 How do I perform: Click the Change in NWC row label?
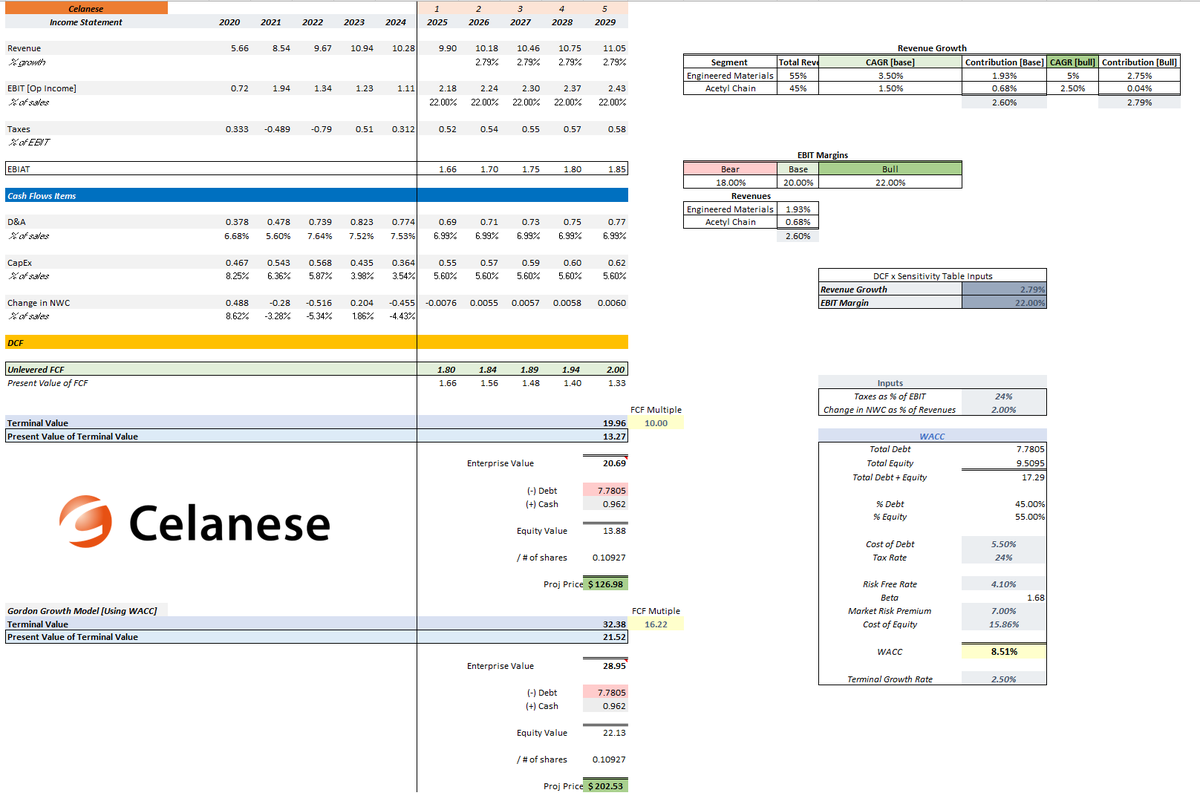point(37,302)
